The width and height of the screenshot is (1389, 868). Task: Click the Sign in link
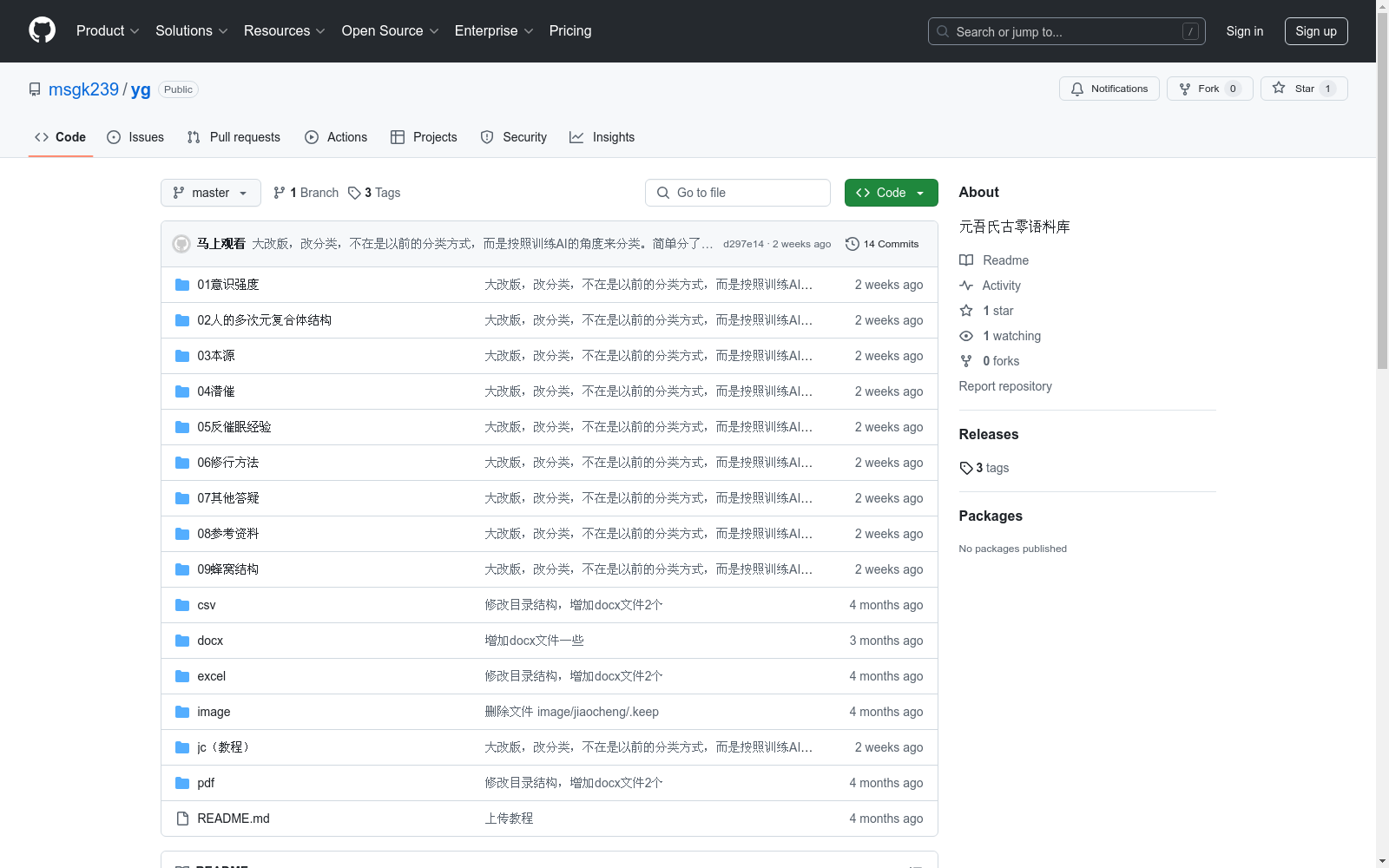(x=1245, y=31)
